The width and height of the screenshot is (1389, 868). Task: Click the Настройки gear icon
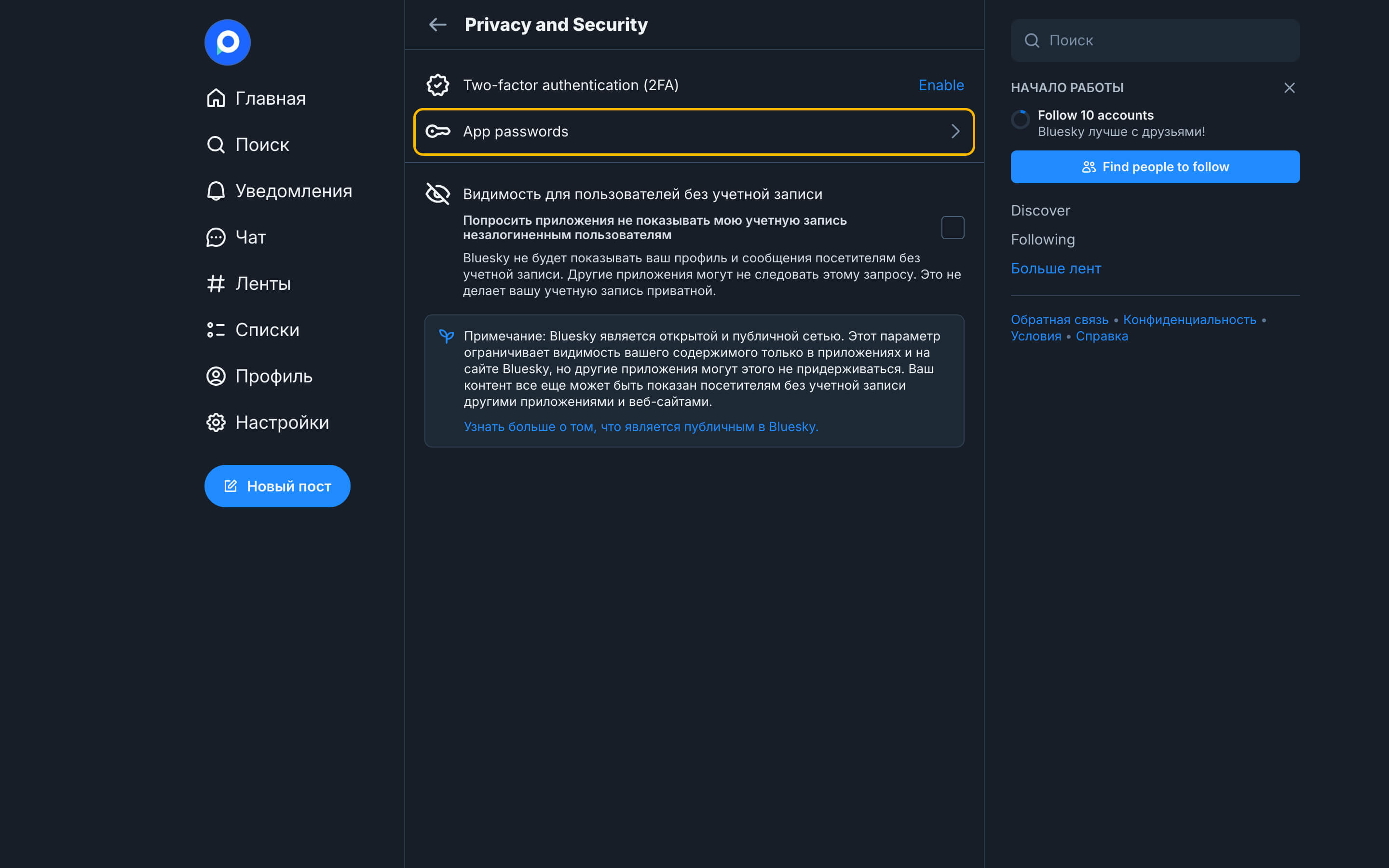pos(216,422)
